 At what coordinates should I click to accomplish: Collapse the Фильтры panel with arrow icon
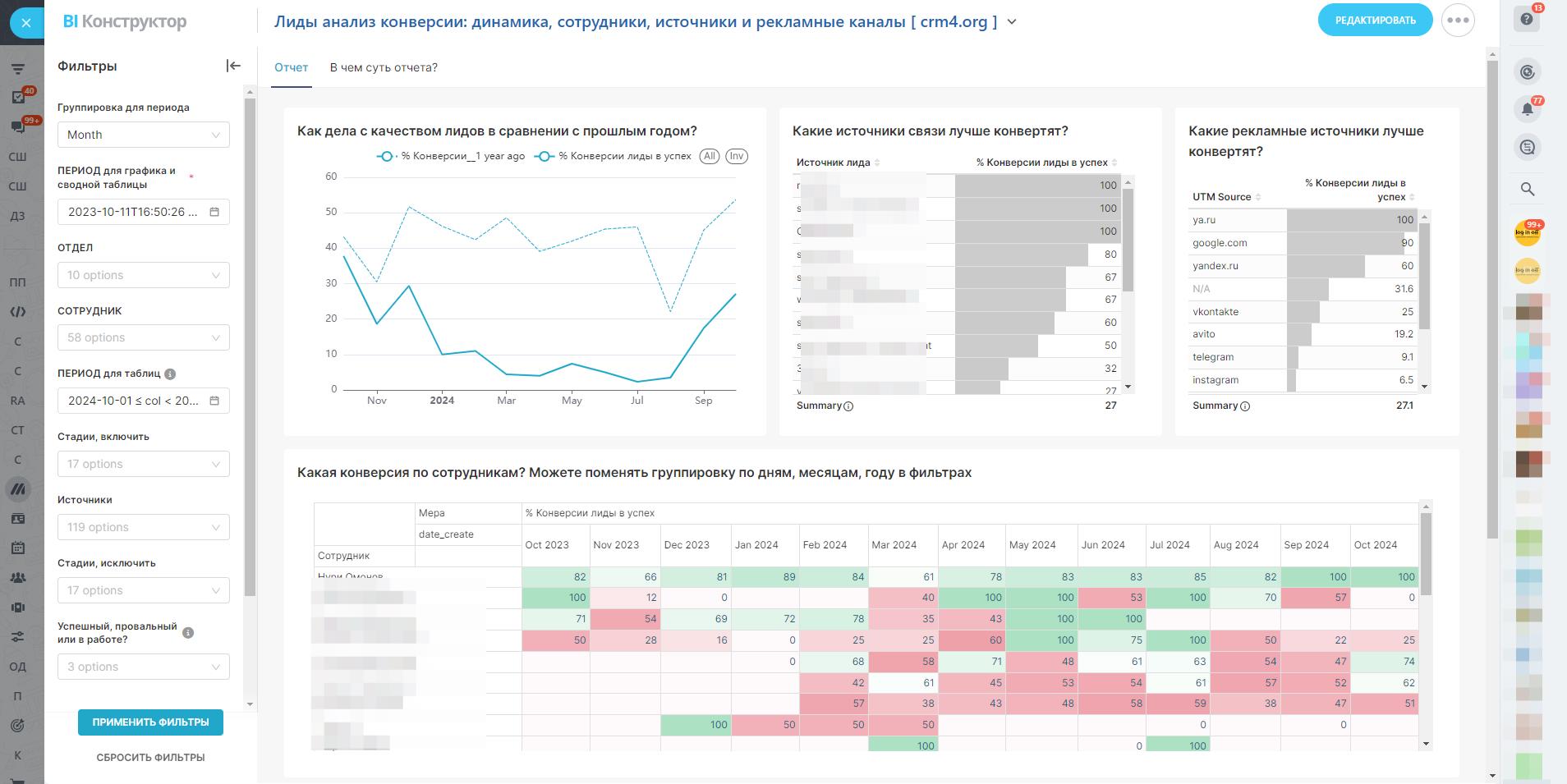(233, 66)
